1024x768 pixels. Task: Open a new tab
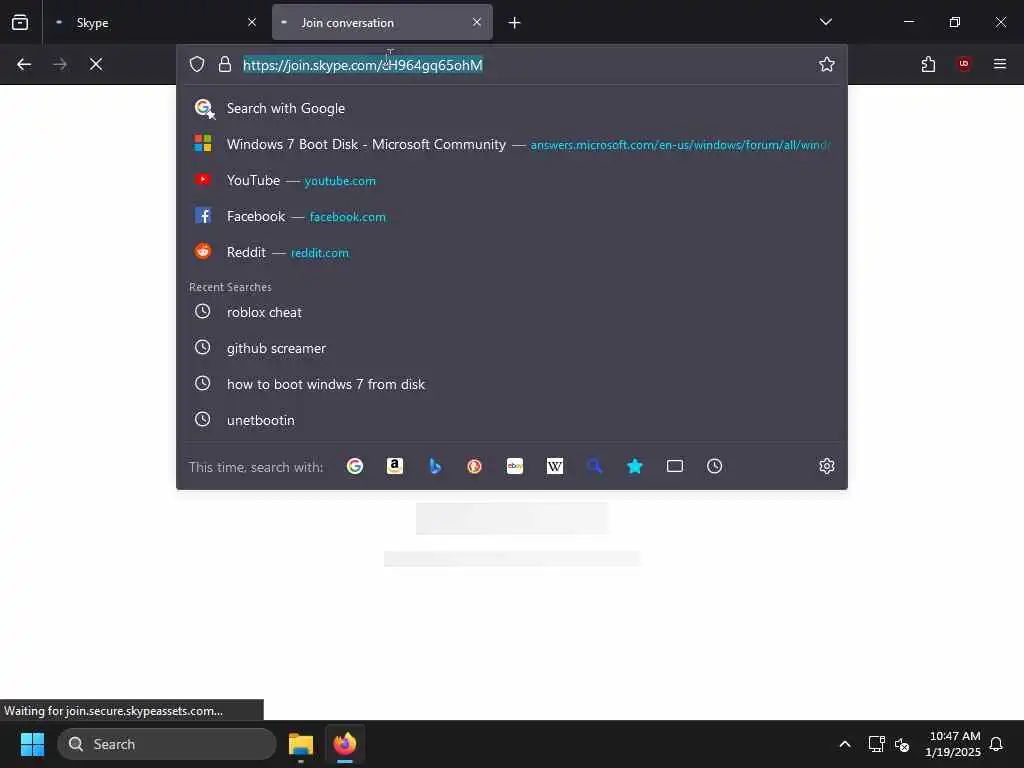click(x=515, y=22)
